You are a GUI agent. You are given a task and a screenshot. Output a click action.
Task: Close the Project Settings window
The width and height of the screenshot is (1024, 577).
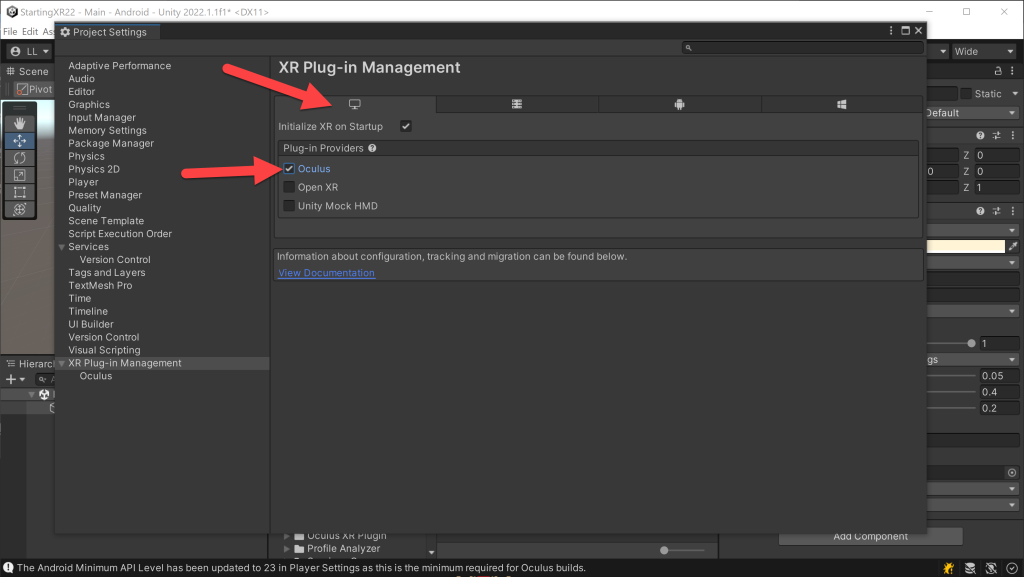tap(918, 31)
